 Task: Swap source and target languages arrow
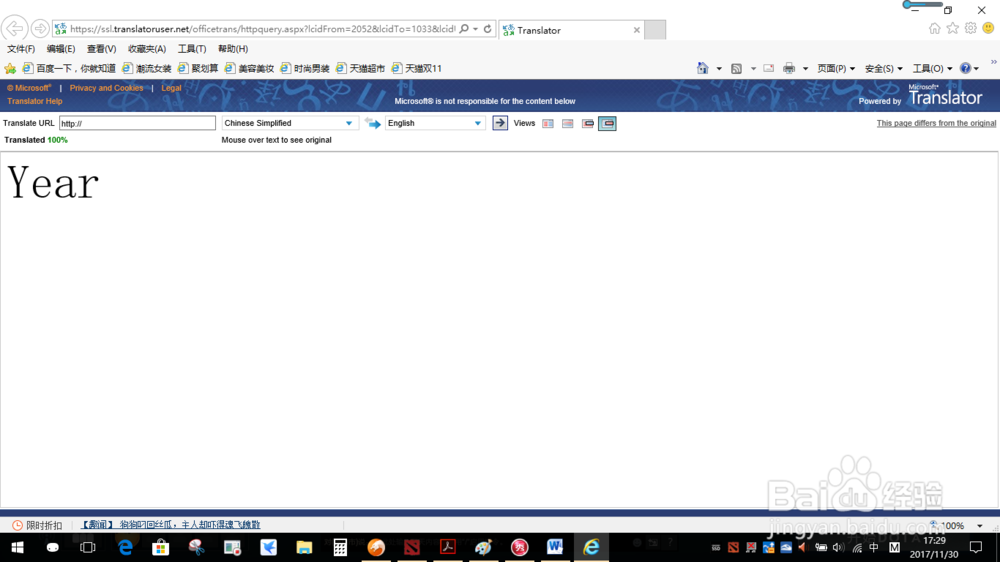372,123
